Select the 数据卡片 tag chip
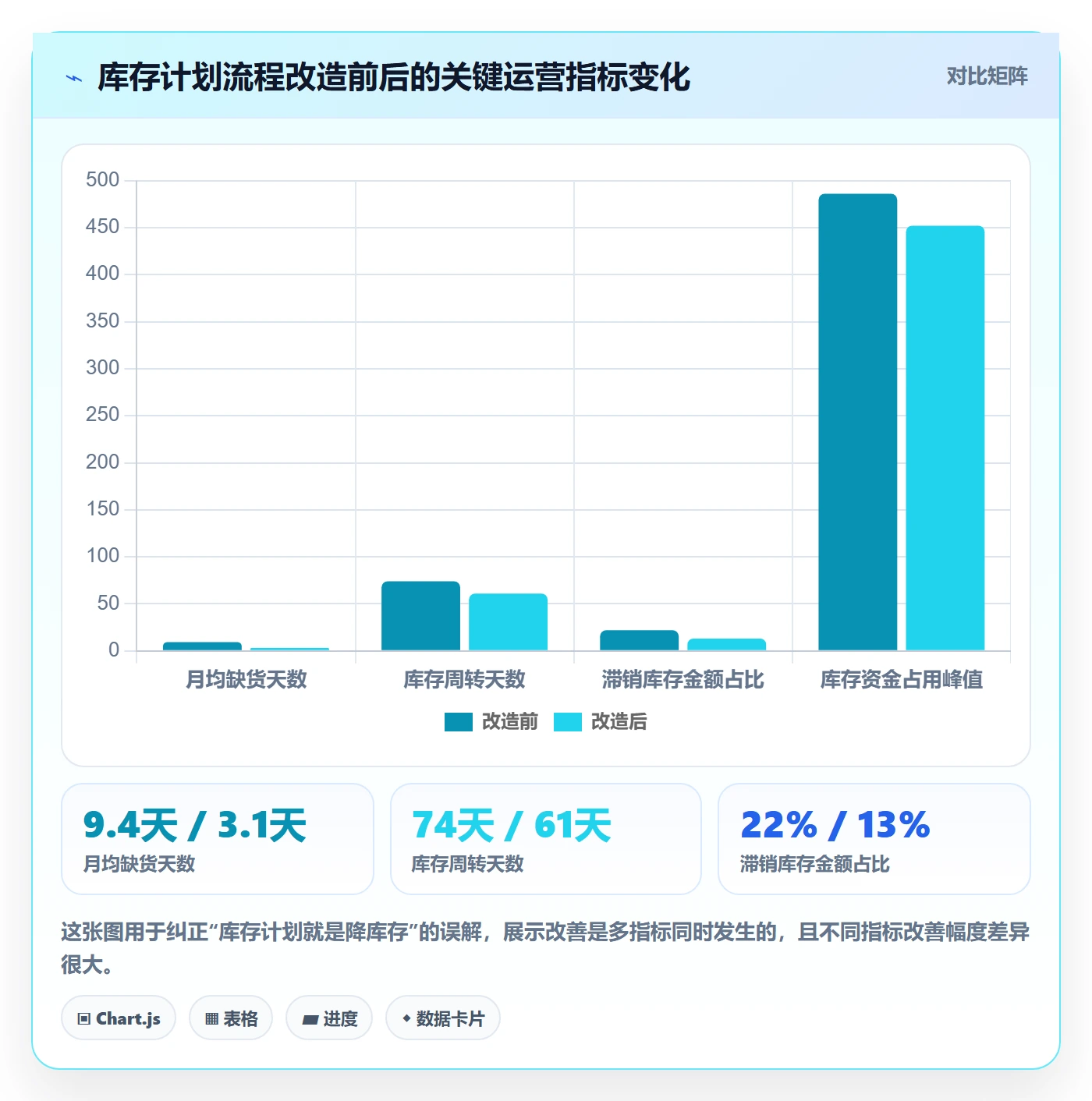Screen dimensions: 1092x1101 tap(443, 1018)
